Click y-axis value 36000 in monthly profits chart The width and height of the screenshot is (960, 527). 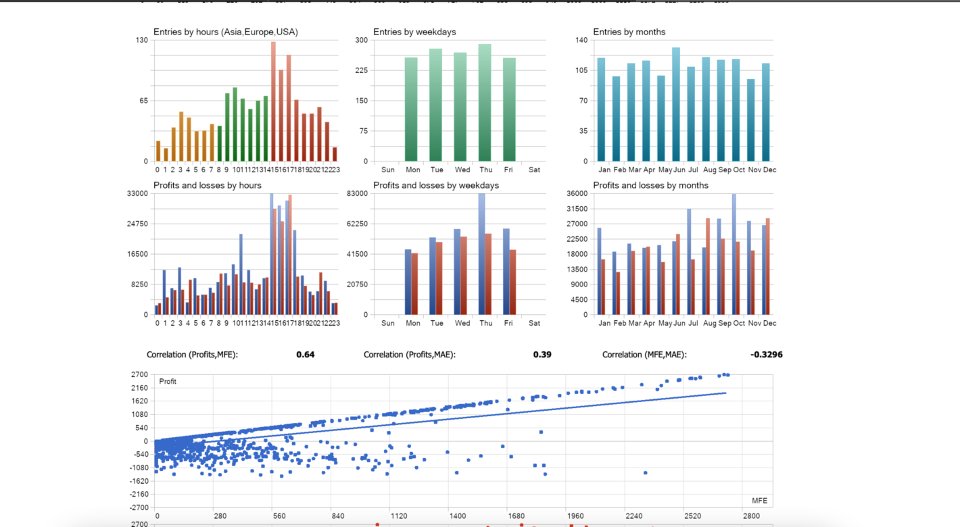pos(577,193)
